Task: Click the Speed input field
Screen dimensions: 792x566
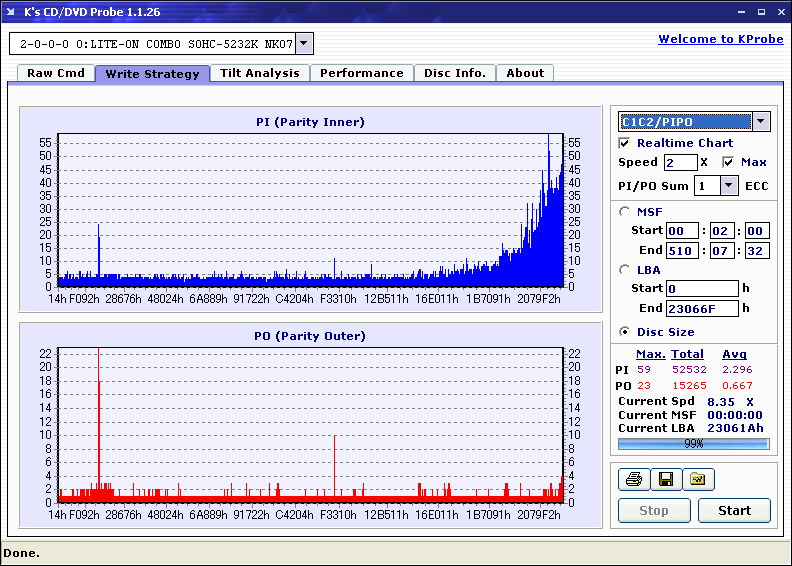Action: (680, 163)
